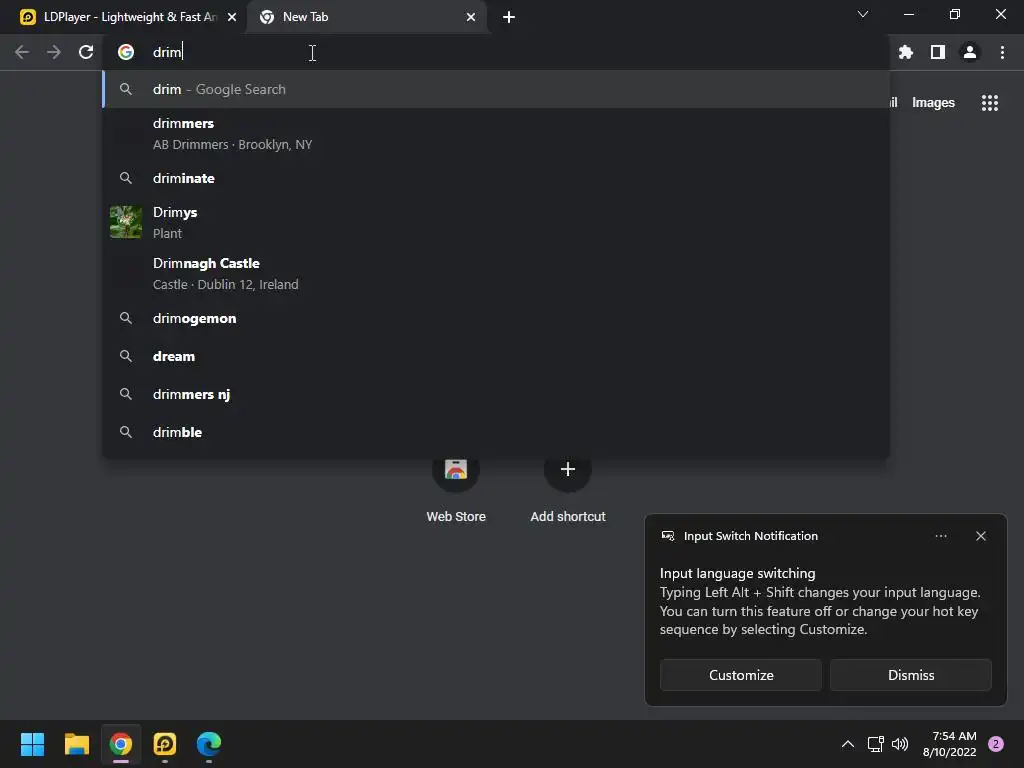Image resolution: width=1024 pixels, height=768 pixels.
Task: Switch to the LDPlayer tab
Action: (x=129, y=17)
